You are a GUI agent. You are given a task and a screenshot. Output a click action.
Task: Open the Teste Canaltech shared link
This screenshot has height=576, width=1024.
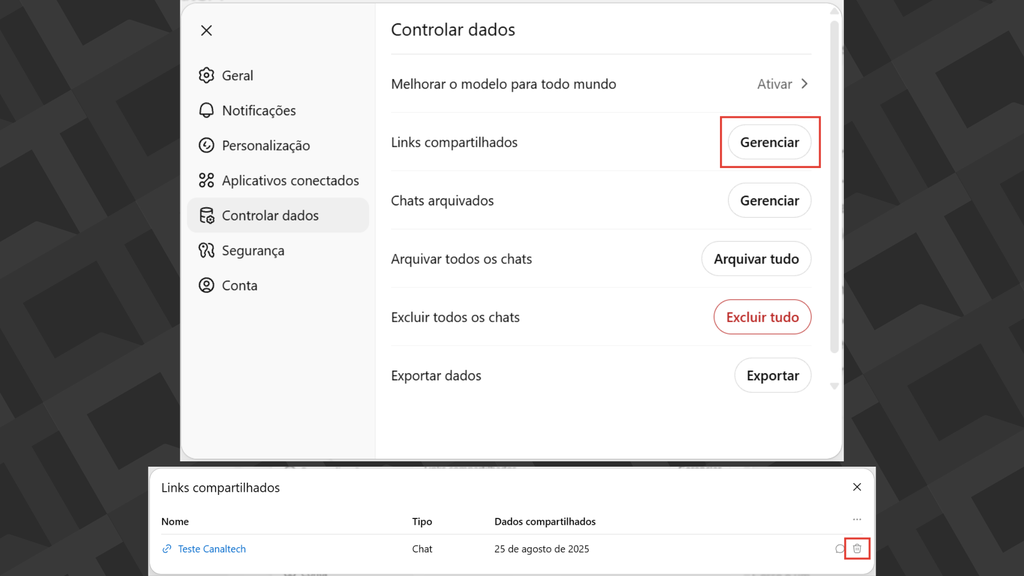tap(210, 549)
